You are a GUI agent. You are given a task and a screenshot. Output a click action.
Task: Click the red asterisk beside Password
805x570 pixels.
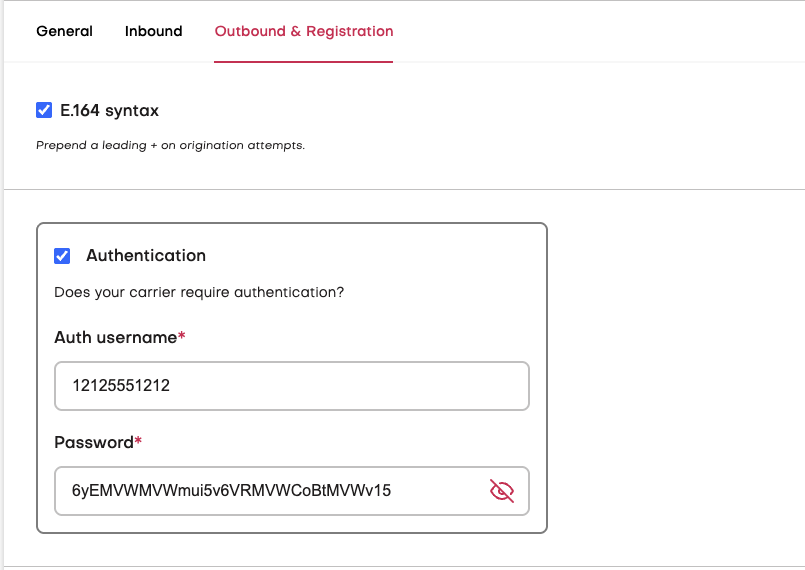tap(138, 441)
